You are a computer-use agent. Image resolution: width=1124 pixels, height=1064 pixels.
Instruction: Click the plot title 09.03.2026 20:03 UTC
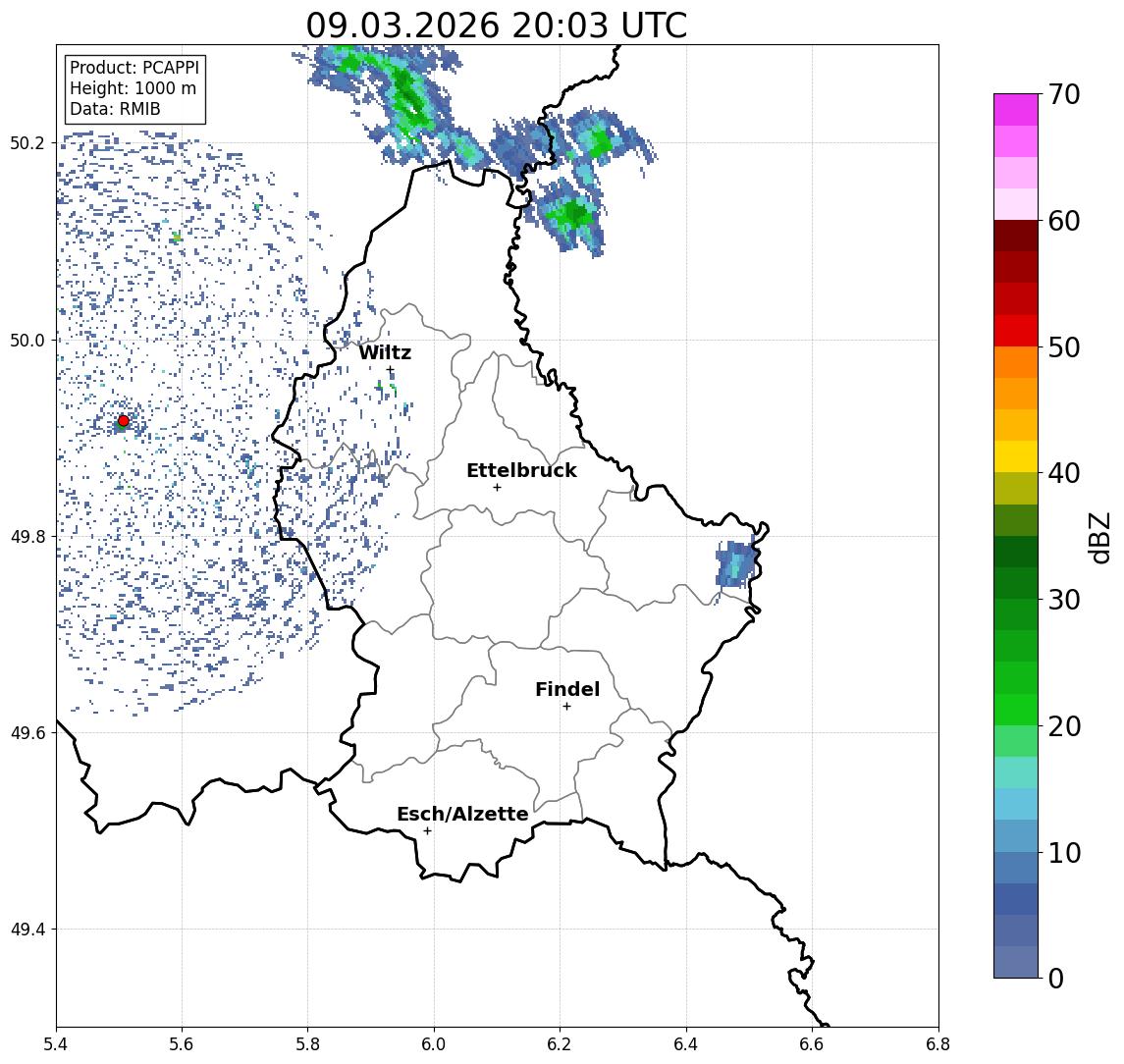tap(497, 27)
